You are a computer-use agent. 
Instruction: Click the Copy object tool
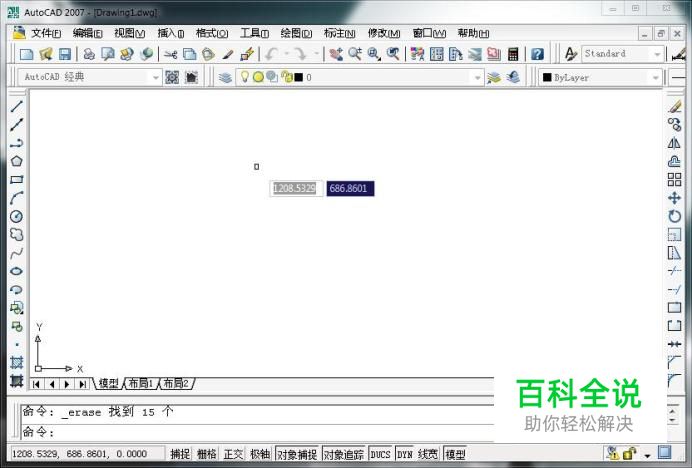coord(674,125)
